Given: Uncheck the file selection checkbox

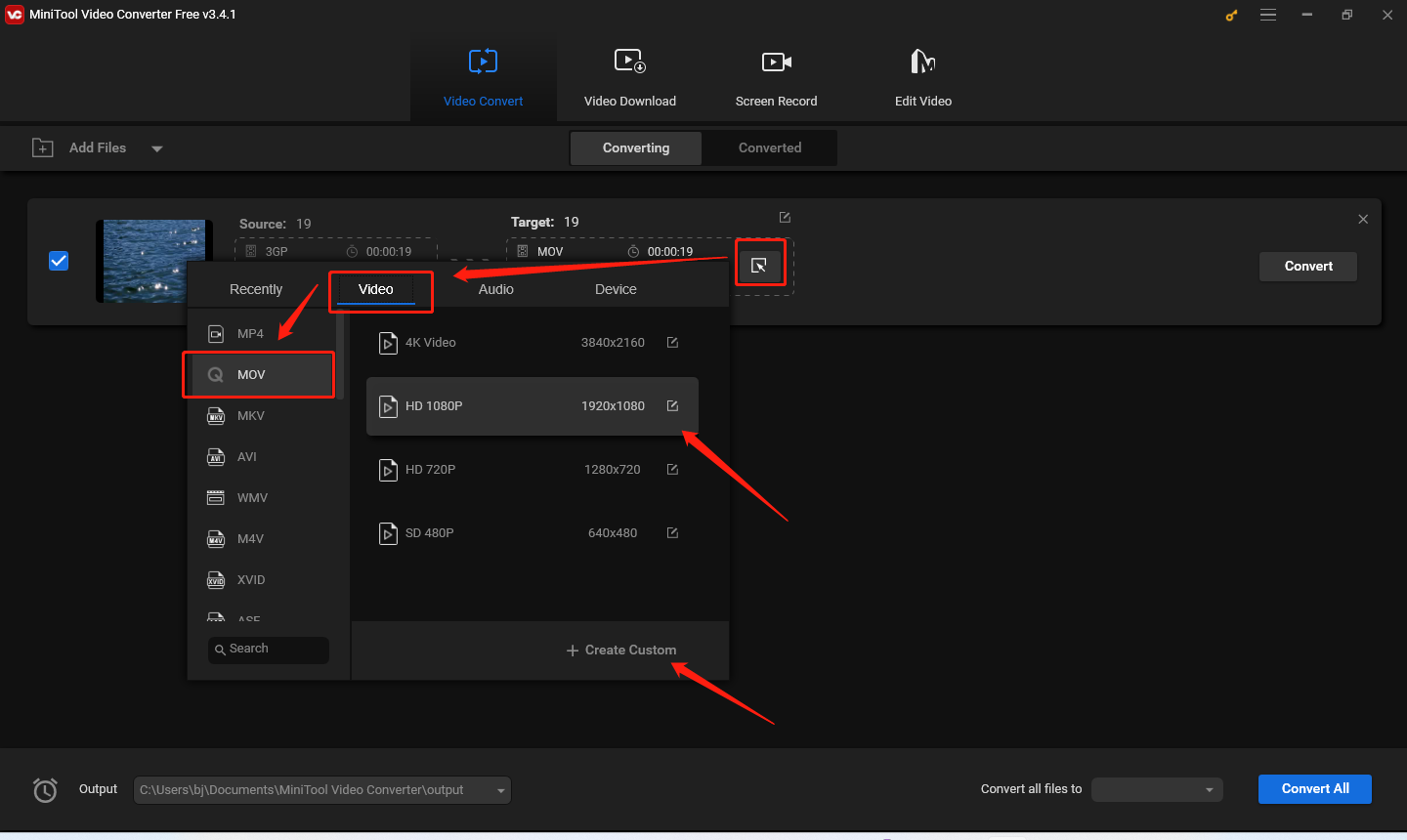Looking at the screenshot, I should tap(59, 261).
